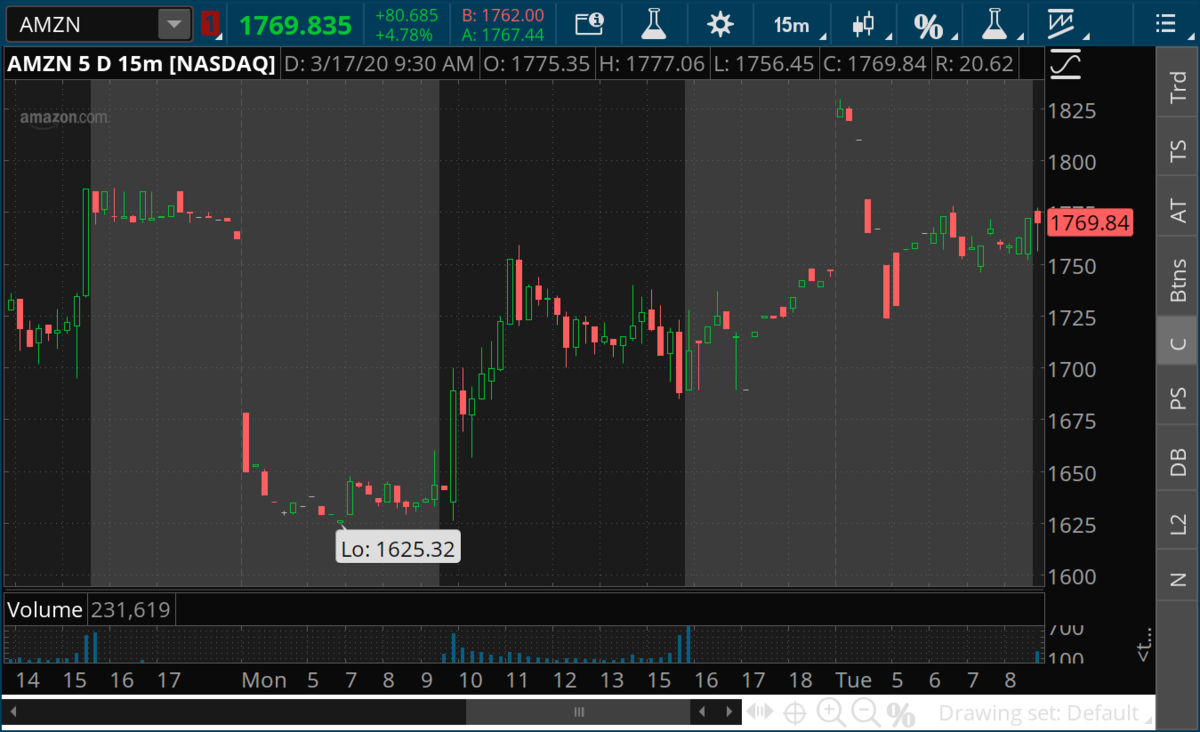The image size is (1200, 732).
Task: Open the list menu icon at top right
Action: pyautogui.click(x=1165, y=24)
